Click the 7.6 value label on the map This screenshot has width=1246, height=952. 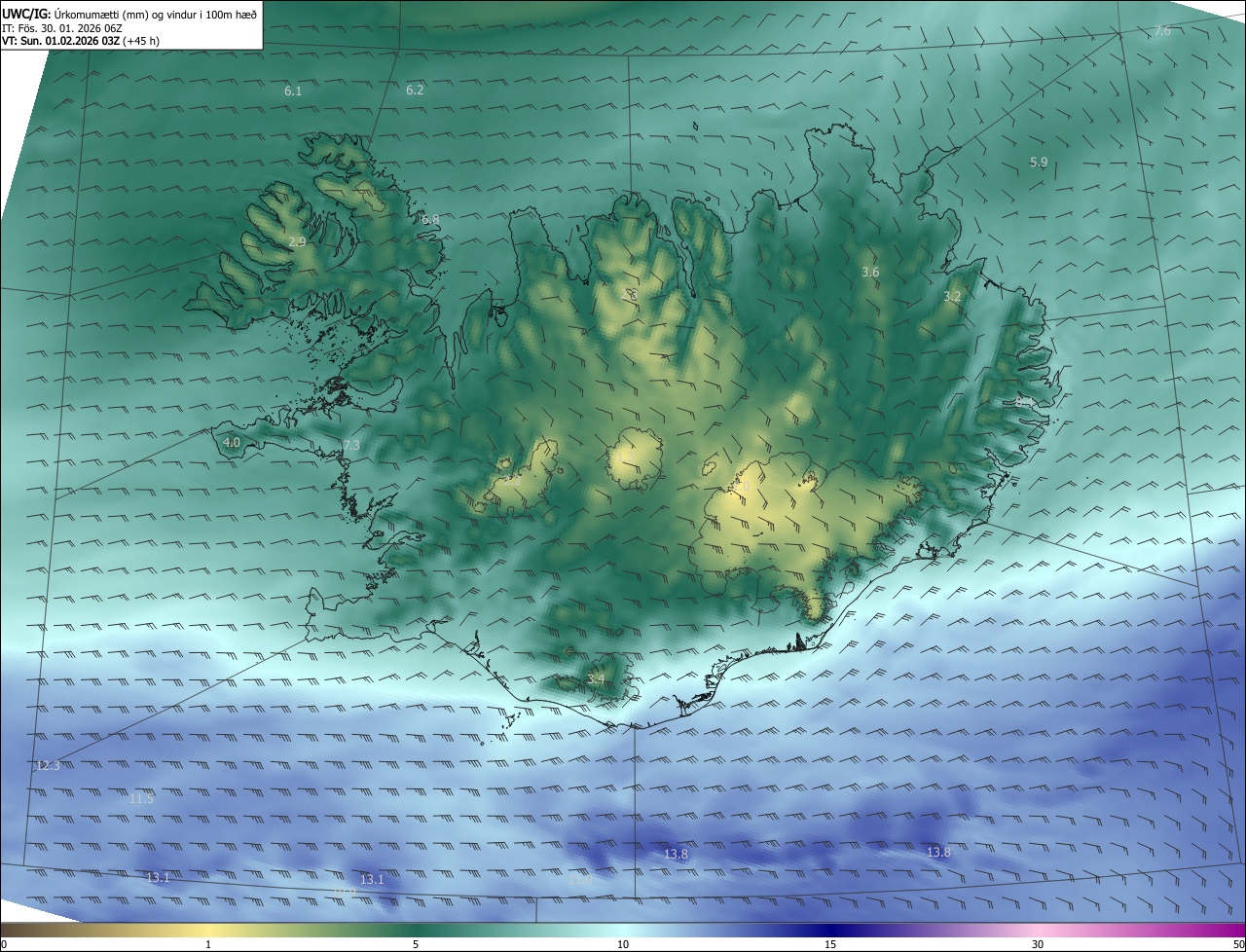1162,31
